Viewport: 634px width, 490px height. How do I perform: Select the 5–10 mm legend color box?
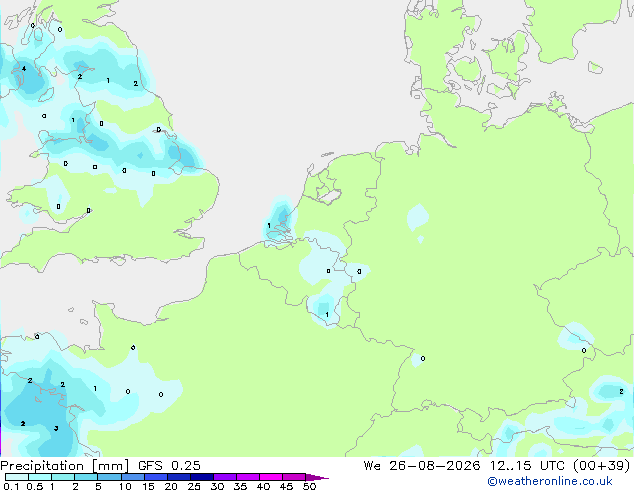click(x=109, y=477)
